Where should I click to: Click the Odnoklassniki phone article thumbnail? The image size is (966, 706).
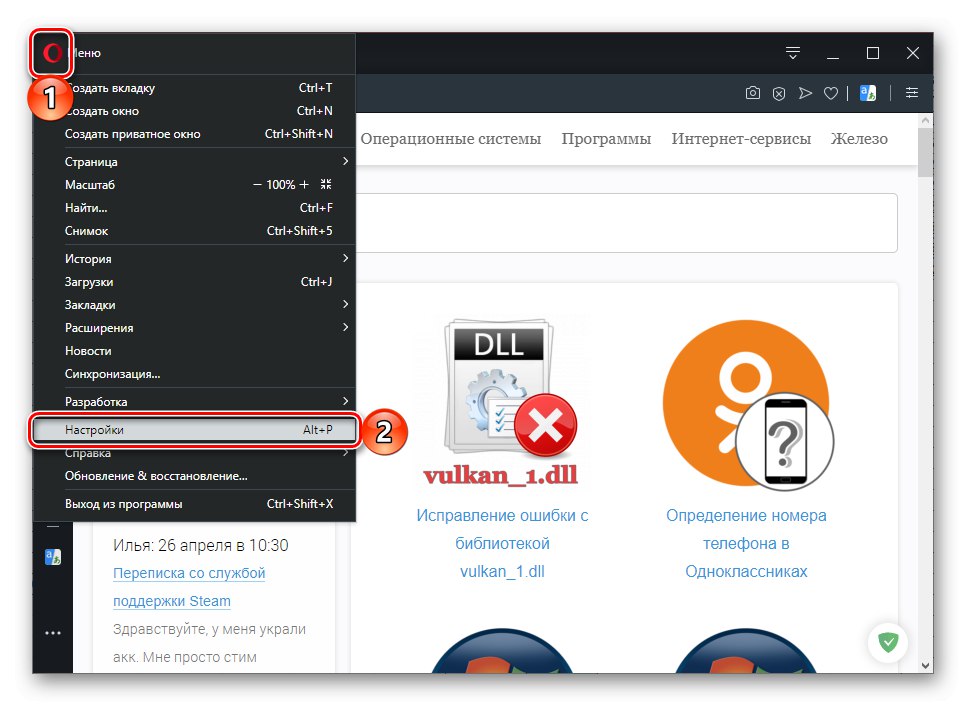point(747,404)
